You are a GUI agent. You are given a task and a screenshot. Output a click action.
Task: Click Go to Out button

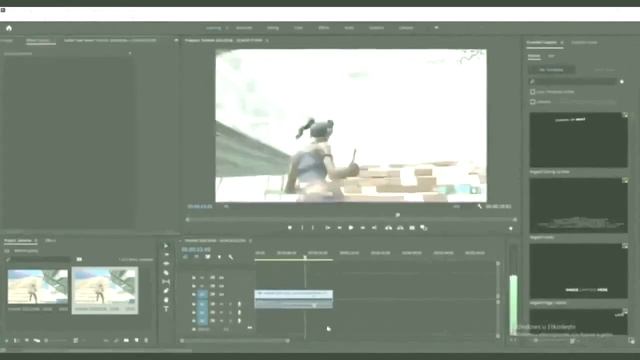pos(374,228)
